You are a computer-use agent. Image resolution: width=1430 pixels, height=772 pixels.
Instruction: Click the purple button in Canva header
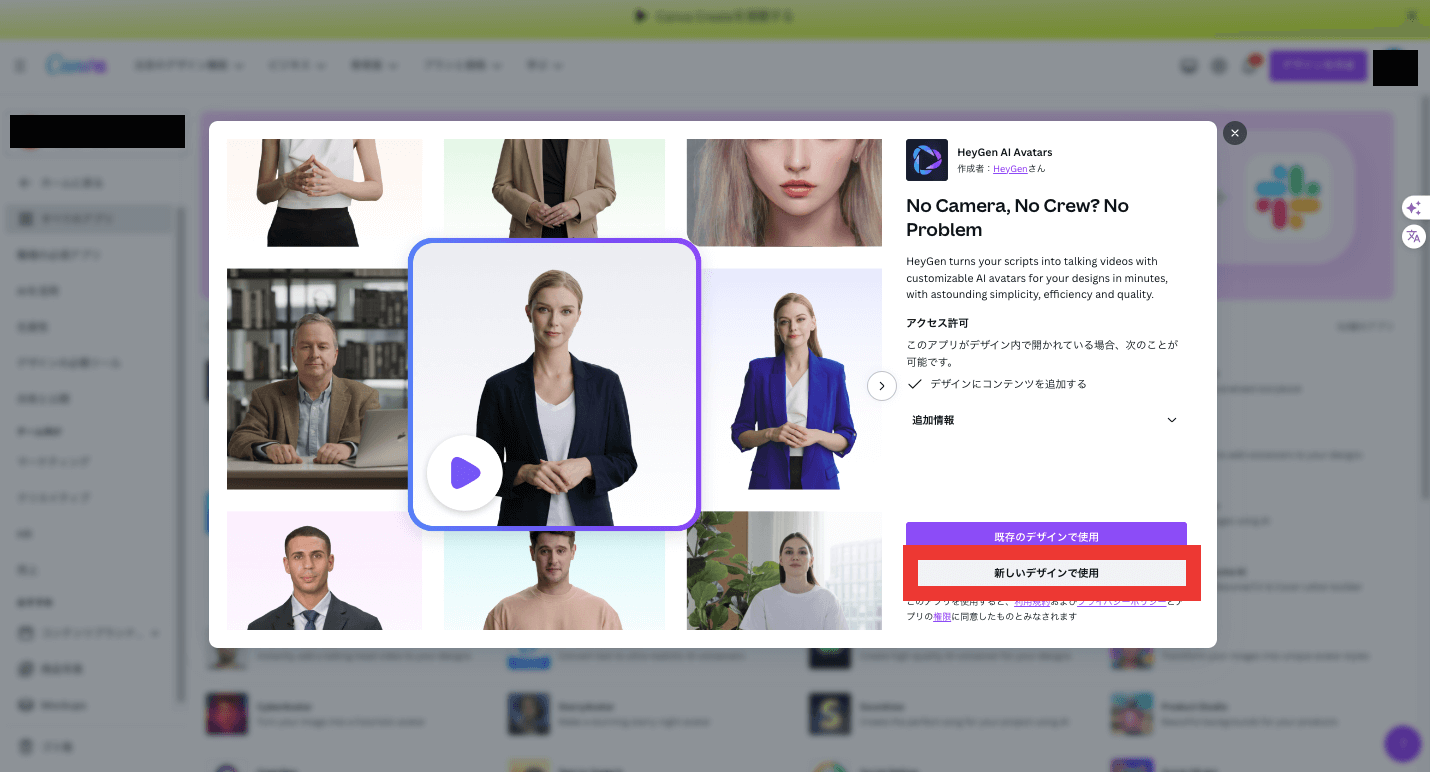[x=1318, y=66]
